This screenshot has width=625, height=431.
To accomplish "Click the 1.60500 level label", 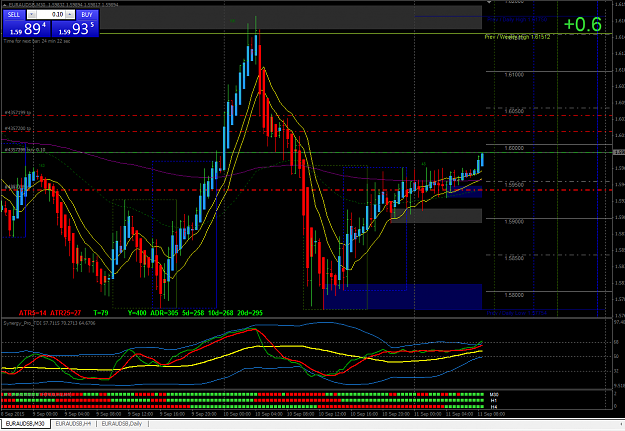I will click(x=514, y=111).
